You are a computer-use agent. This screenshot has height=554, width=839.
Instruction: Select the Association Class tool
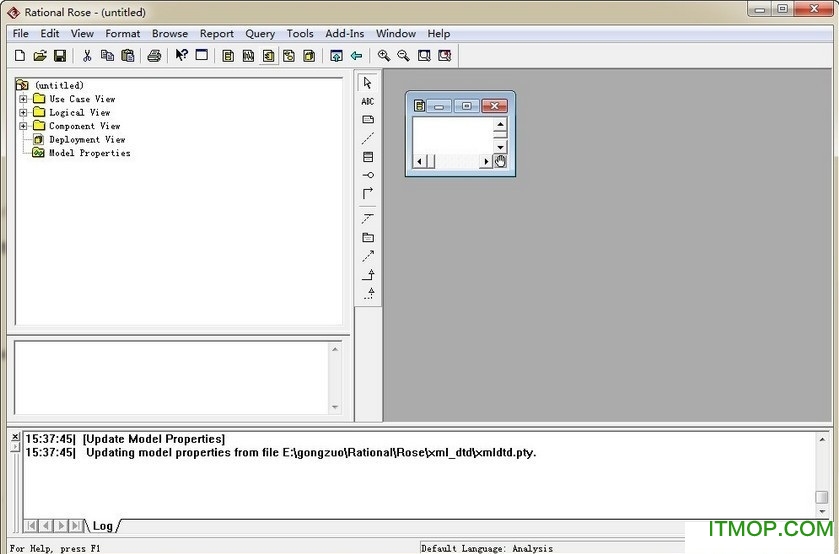coord(368,218)
